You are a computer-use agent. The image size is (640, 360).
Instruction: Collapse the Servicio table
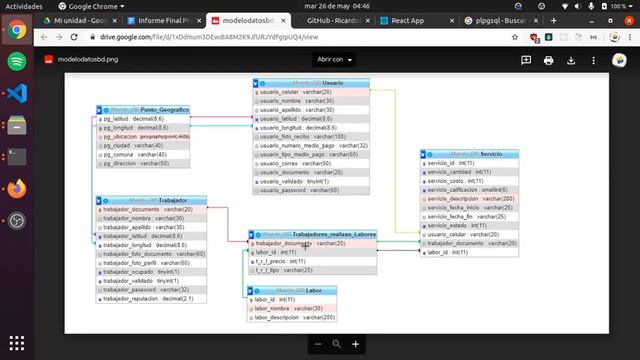click(x=423, y=154)
